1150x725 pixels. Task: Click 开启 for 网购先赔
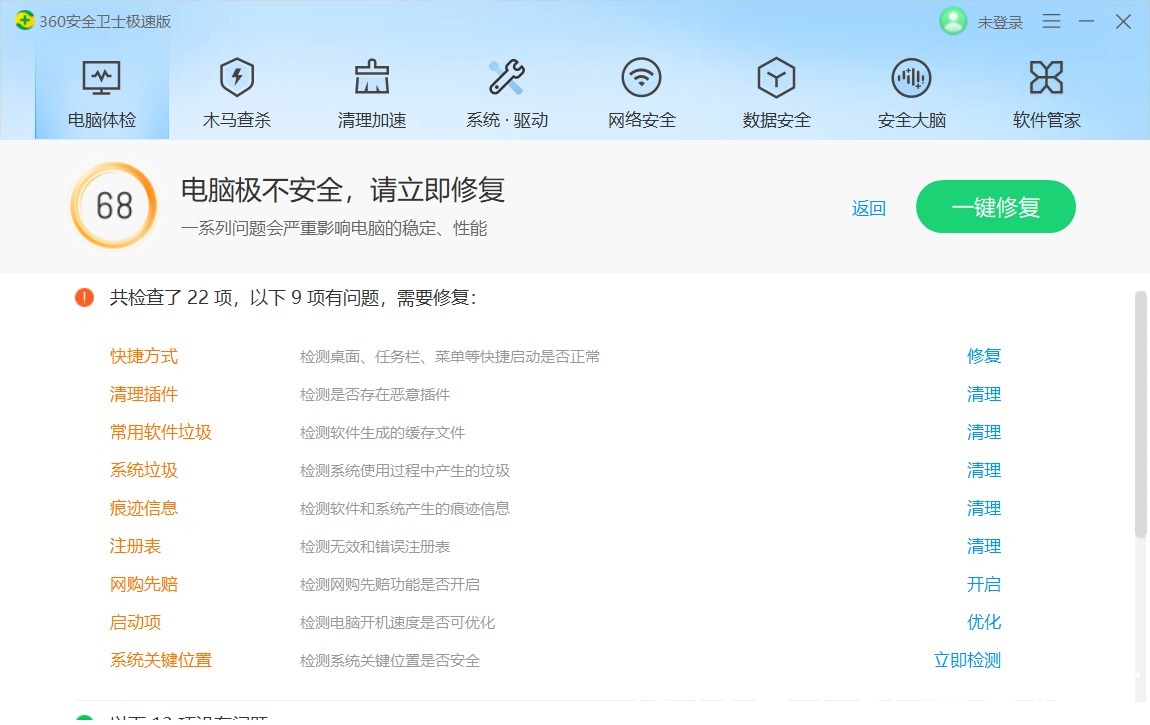point(984,585)
